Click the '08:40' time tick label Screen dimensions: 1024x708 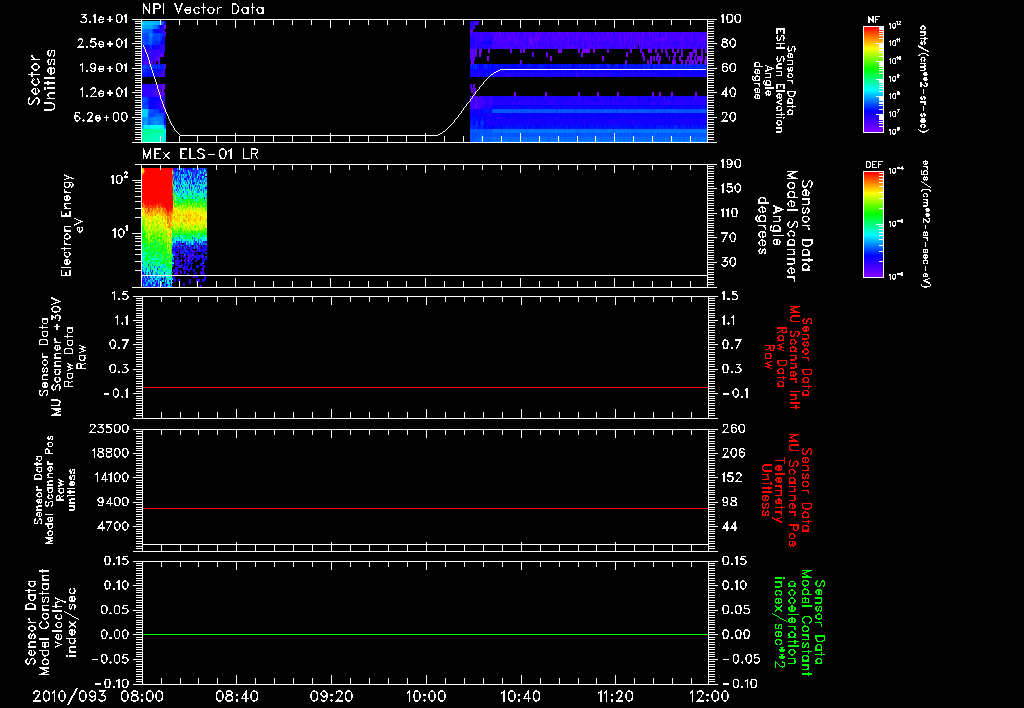coord(236,696)
